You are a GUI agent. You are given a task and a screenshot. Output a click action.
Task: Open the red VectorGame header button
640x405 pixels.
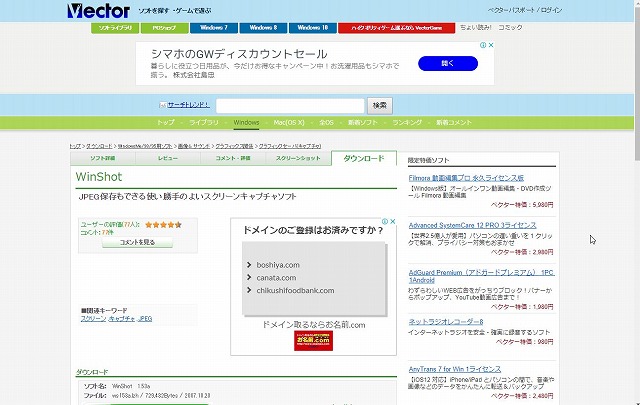pyautogui.click(x=396, y=28)
